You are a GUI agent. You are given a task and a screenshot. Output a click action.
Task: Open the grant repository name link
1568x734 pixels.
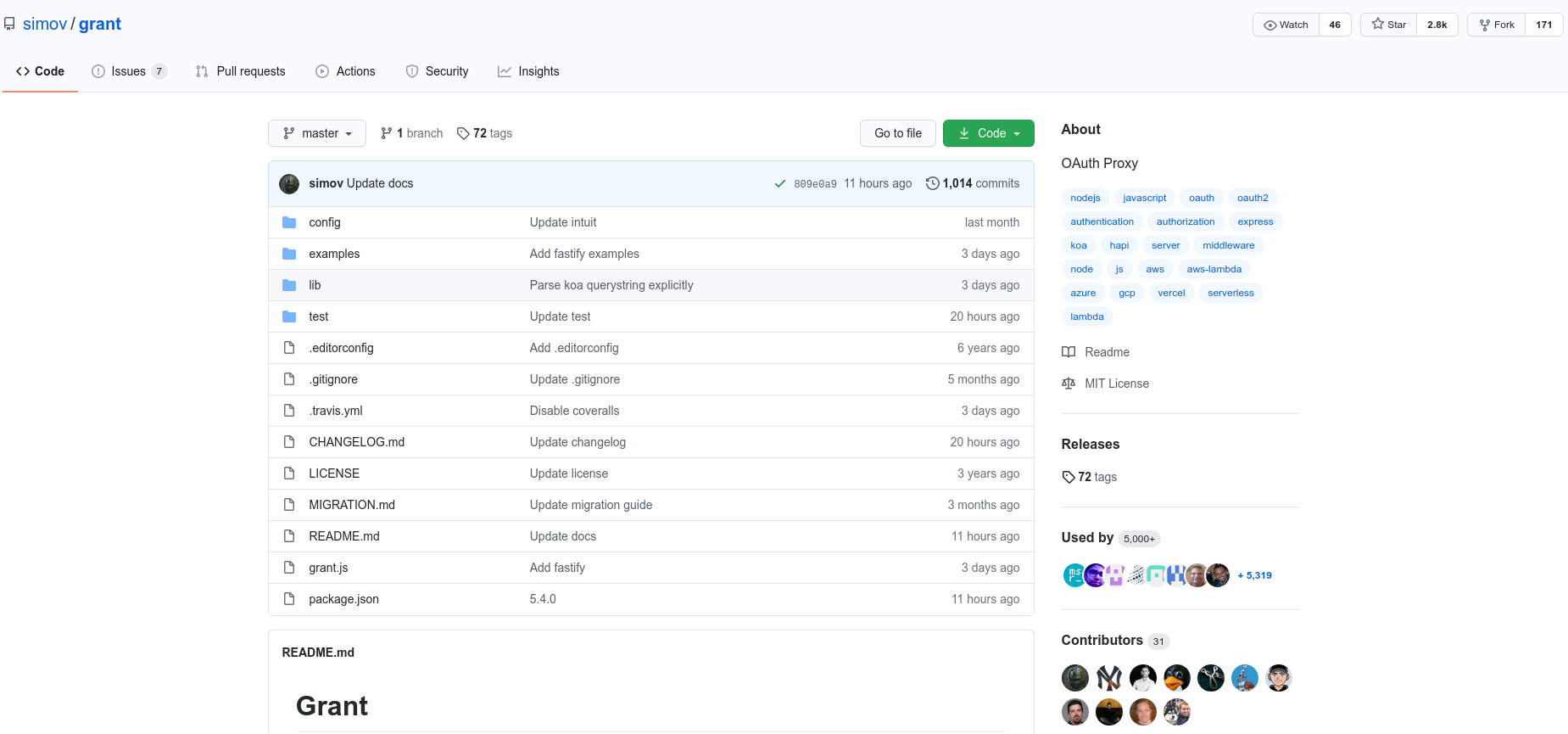click(100, 24)
